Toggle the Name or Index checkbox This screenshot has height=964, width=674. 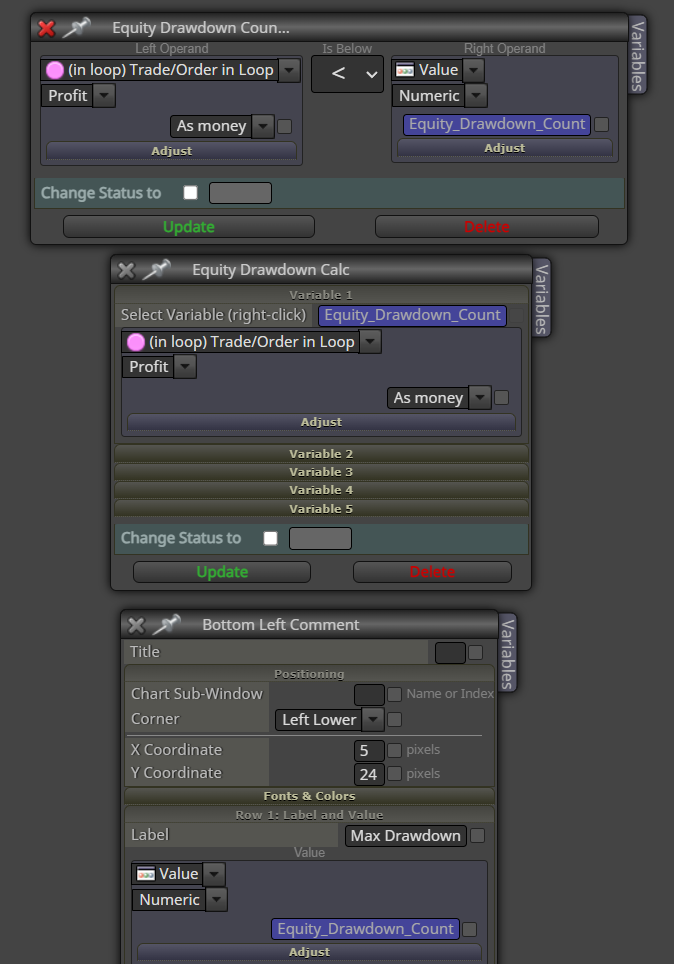(x=395, y=694)
